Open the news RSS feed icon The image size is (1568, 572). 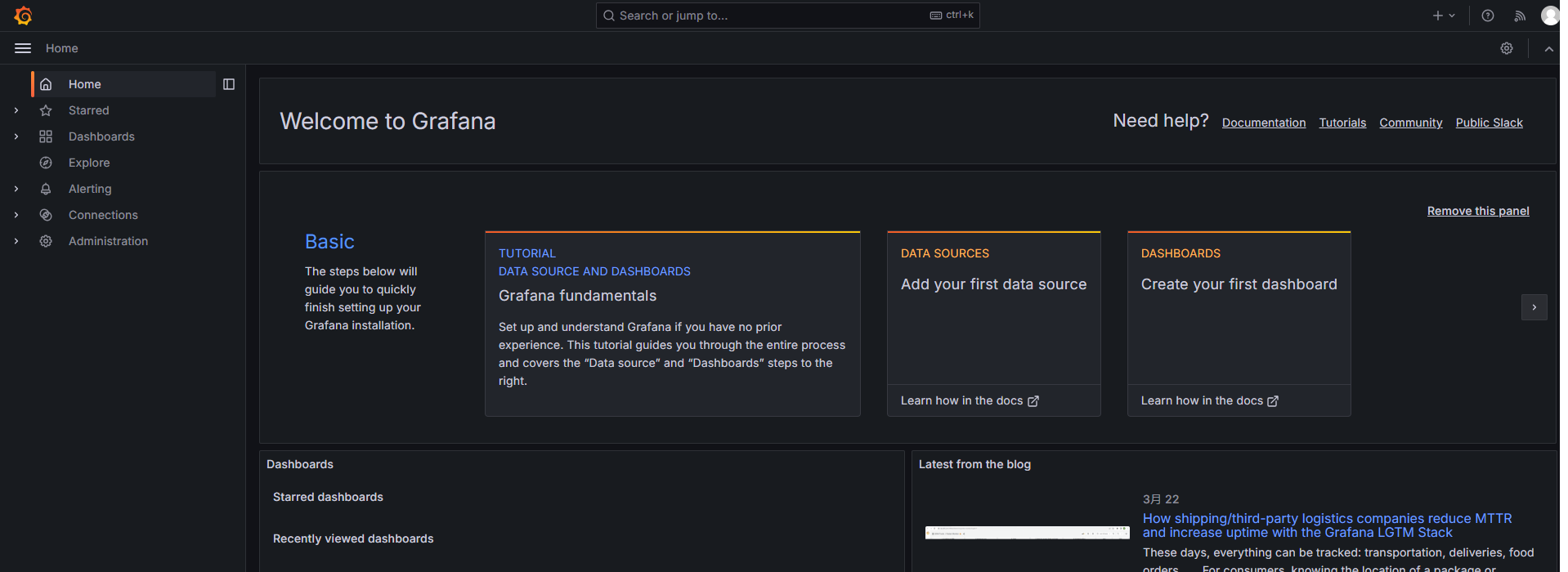pyautogui.click(x=1520, y=16)
